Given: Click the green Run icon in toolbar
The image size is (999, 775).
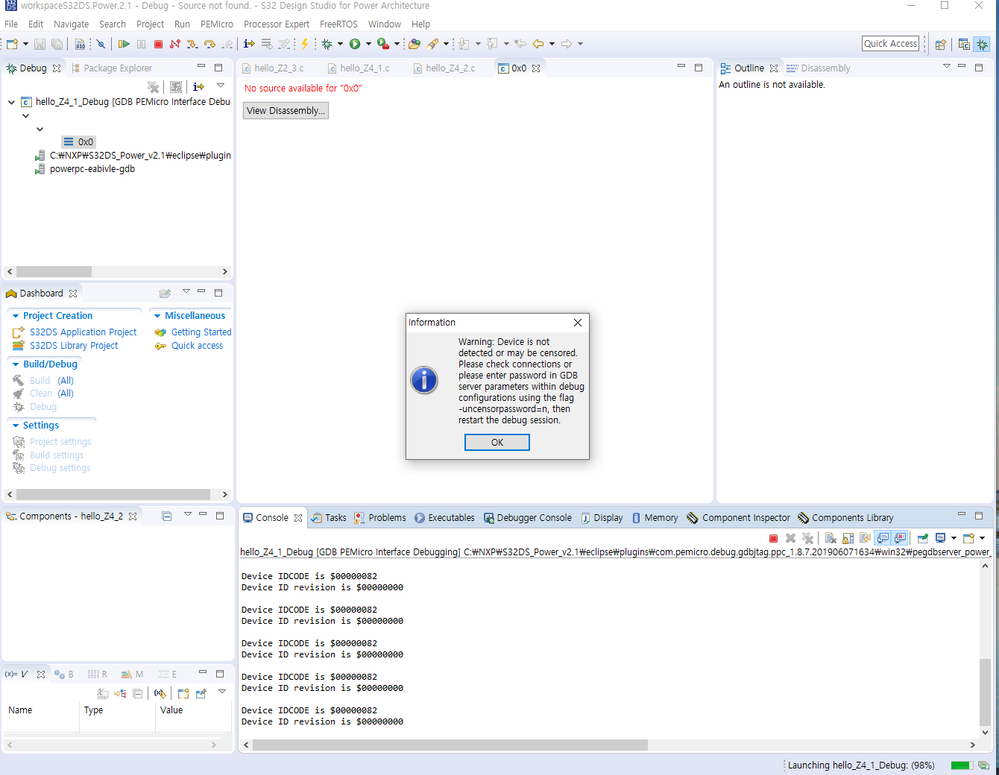Looking at the screenshot, I should tap(355, 44).
